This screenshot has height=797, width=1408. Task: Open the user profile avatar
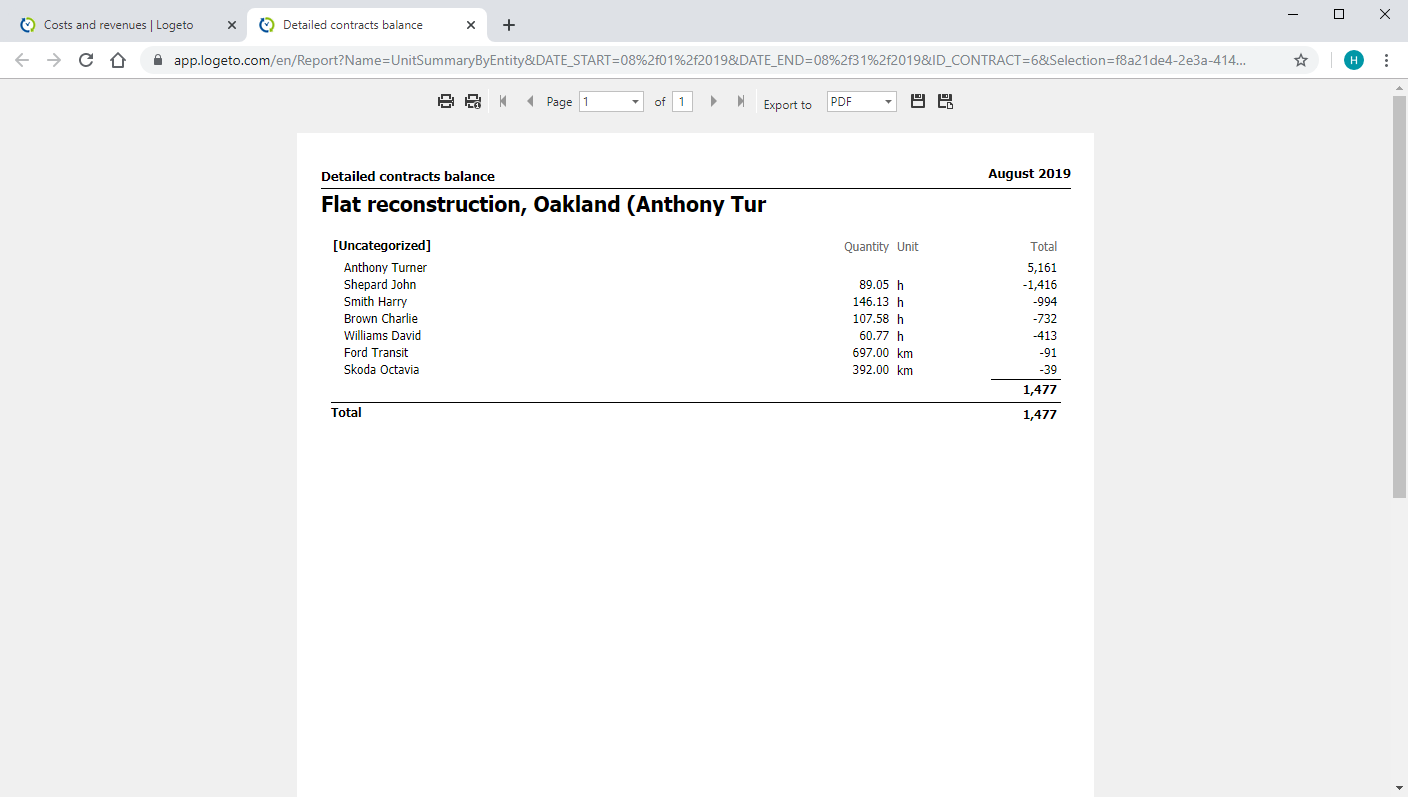pos(1354,60)
